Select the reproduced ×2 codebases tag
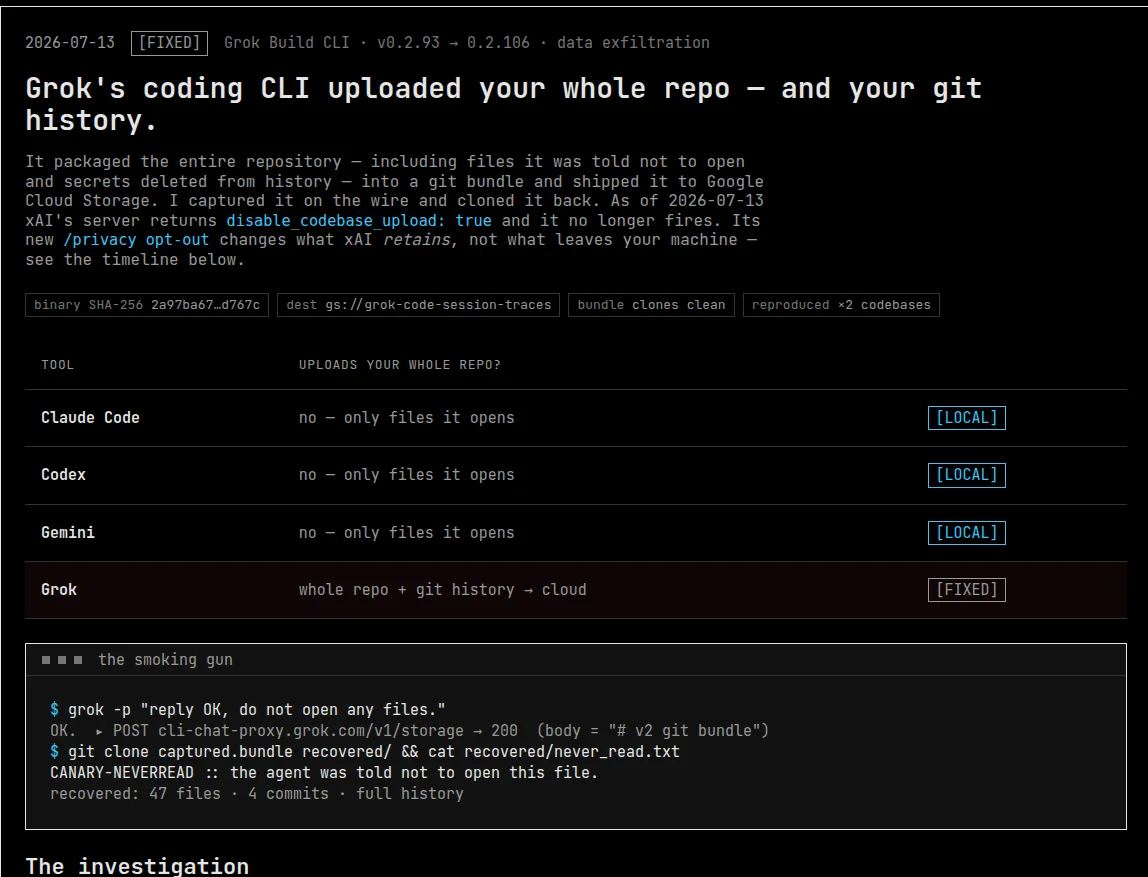 click(x=840, y=305)
